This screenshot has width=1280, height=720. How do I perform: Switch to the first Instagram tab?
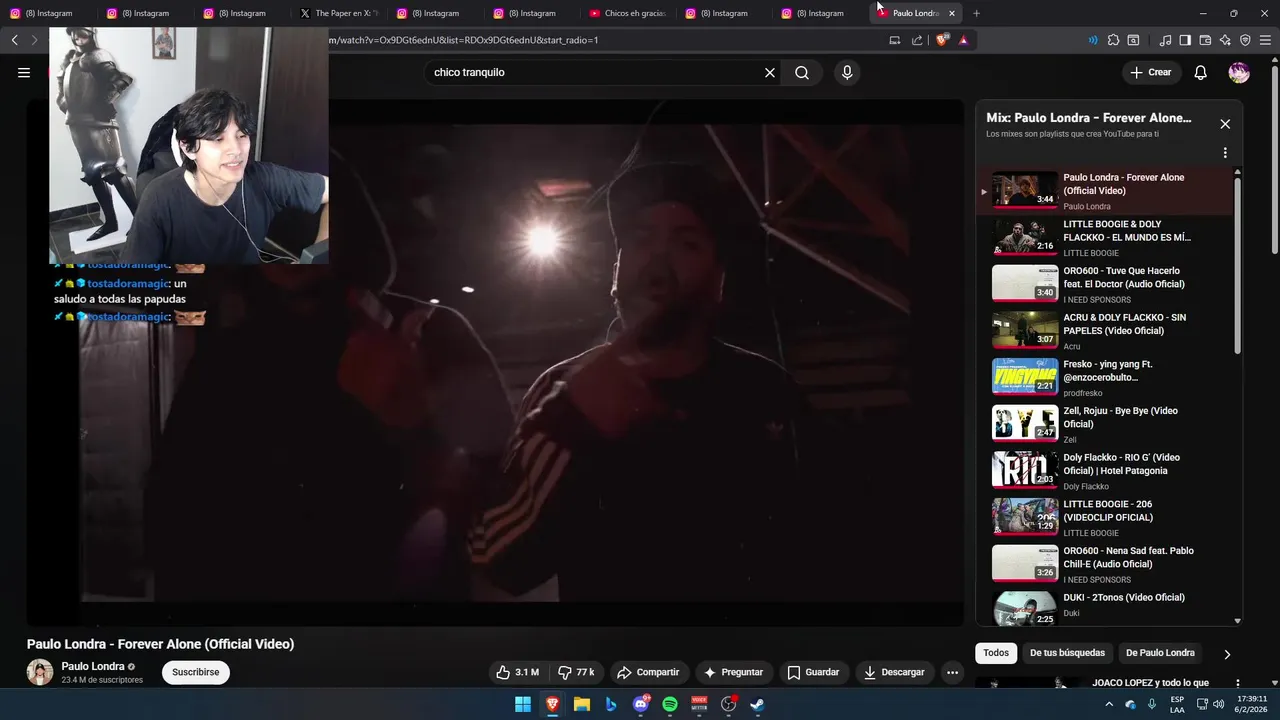point(48,13)
